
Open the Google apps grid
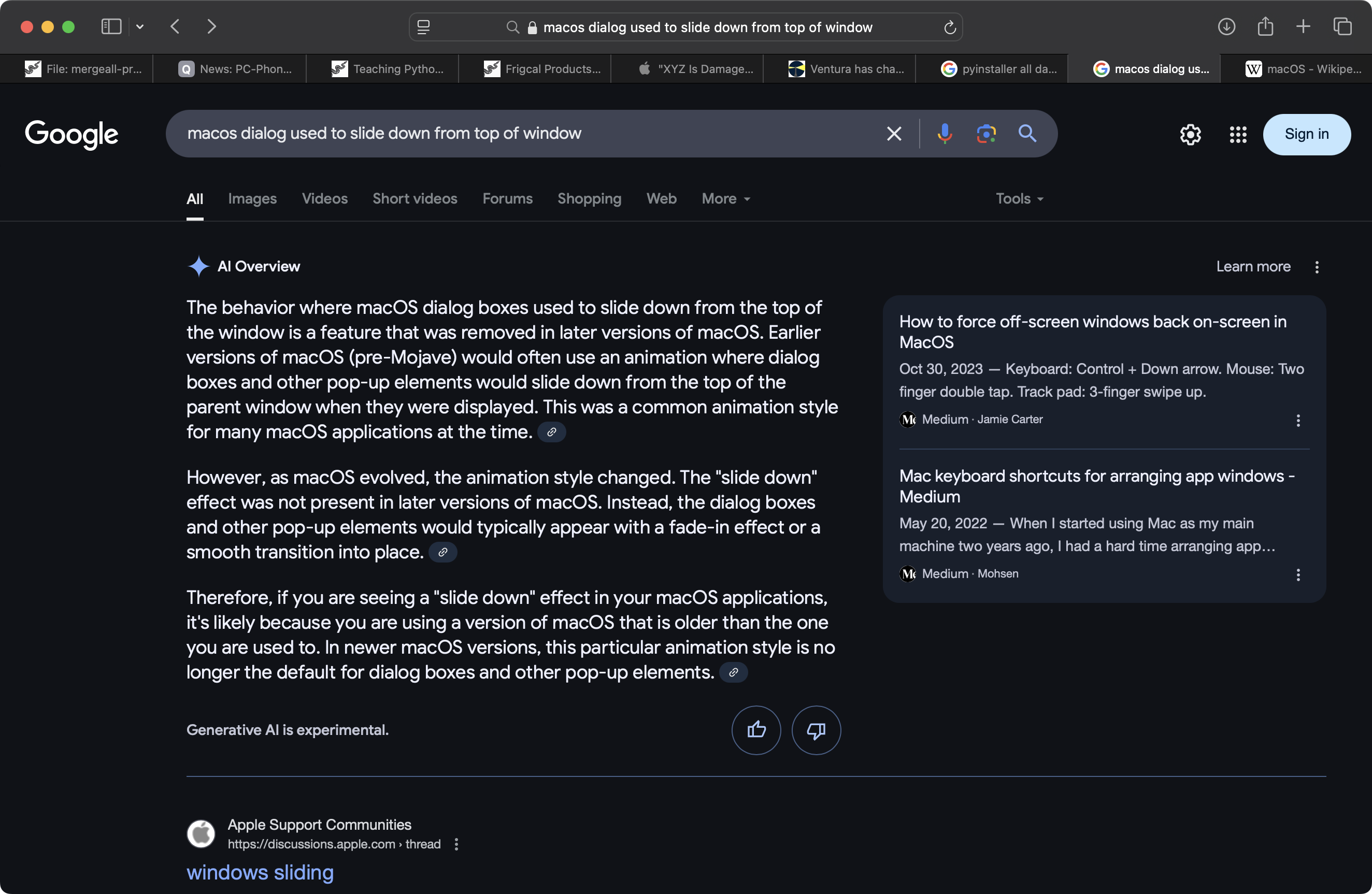point(1238,134)
